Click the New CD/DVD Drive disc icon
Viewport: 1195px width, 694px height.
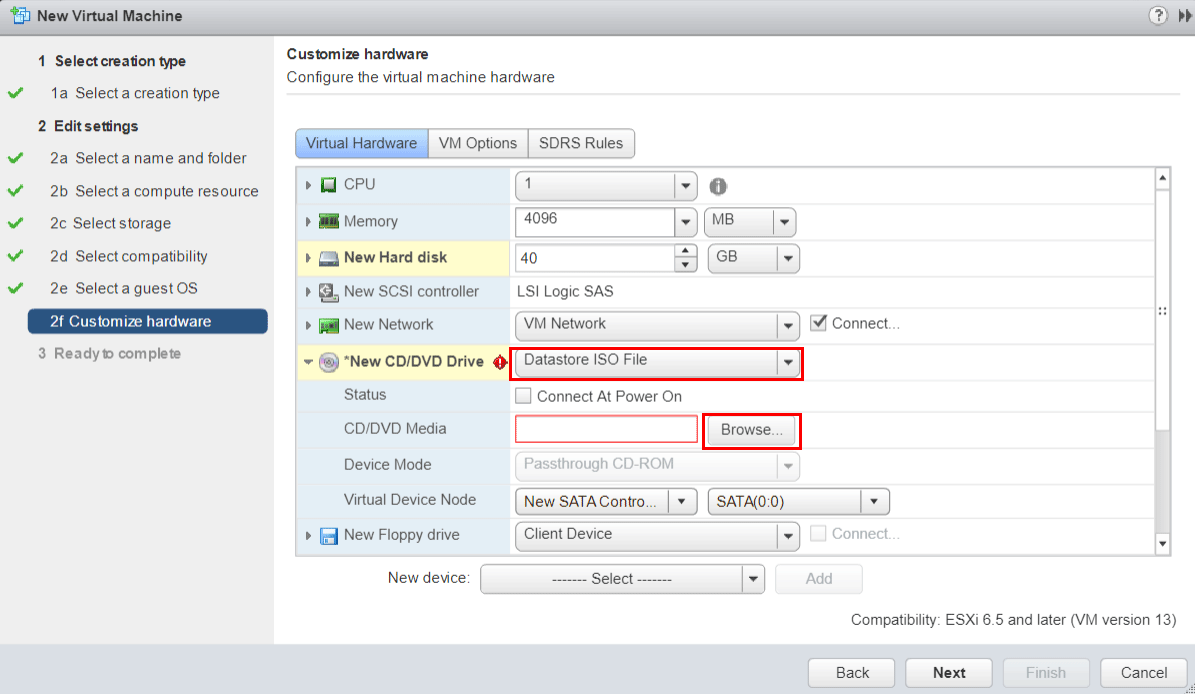tap(328, 362)
